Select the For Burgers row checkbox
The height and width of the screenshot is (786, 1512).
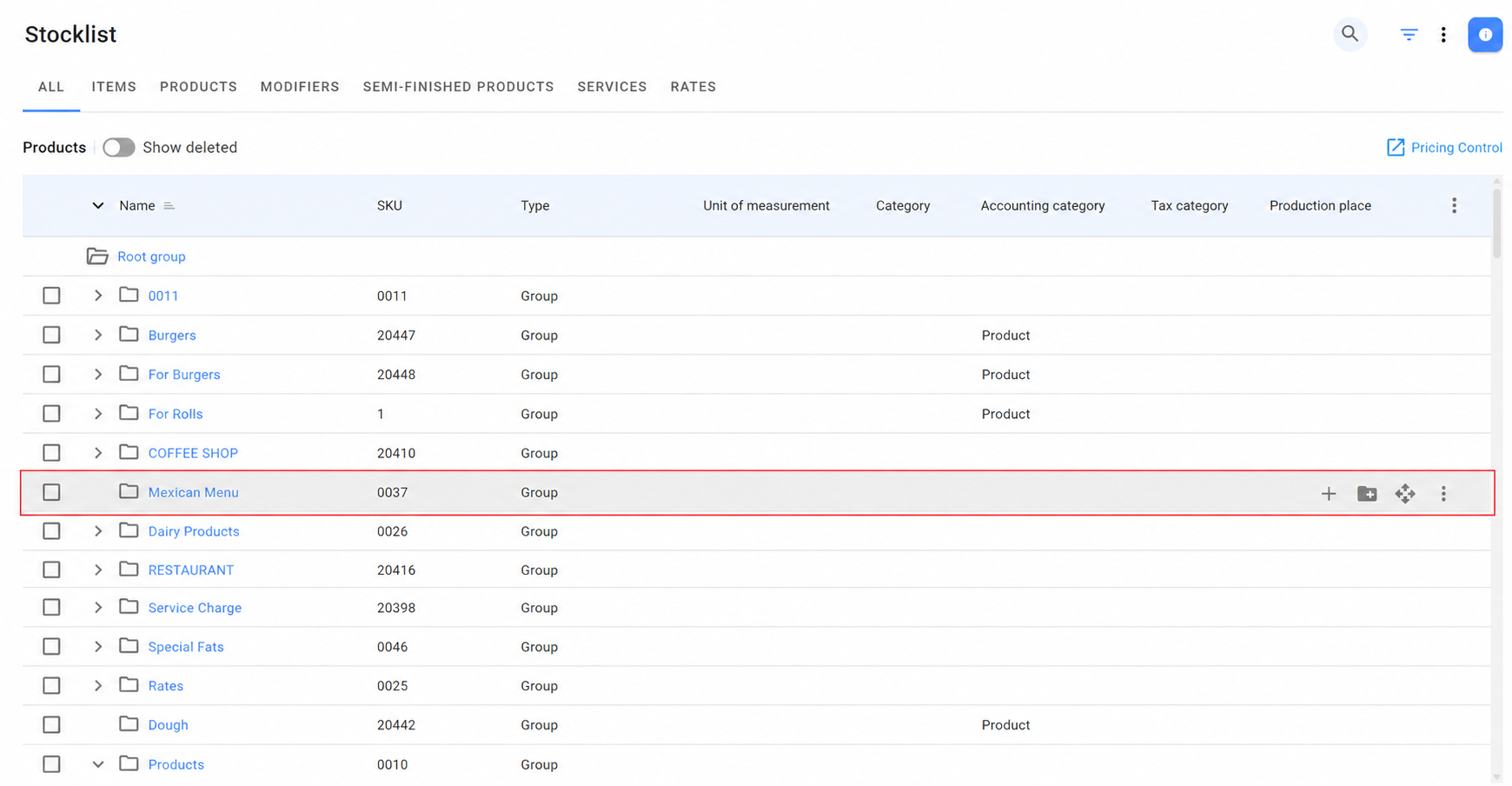tap(51, 374)
